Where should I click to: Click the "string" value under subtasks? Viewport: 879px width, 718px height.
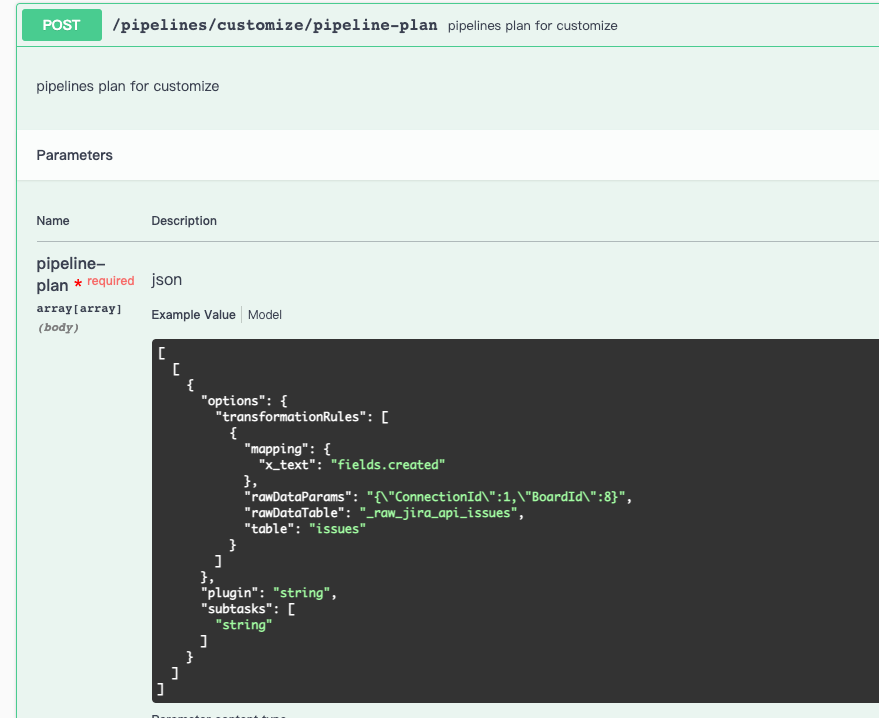pos(244,625)
